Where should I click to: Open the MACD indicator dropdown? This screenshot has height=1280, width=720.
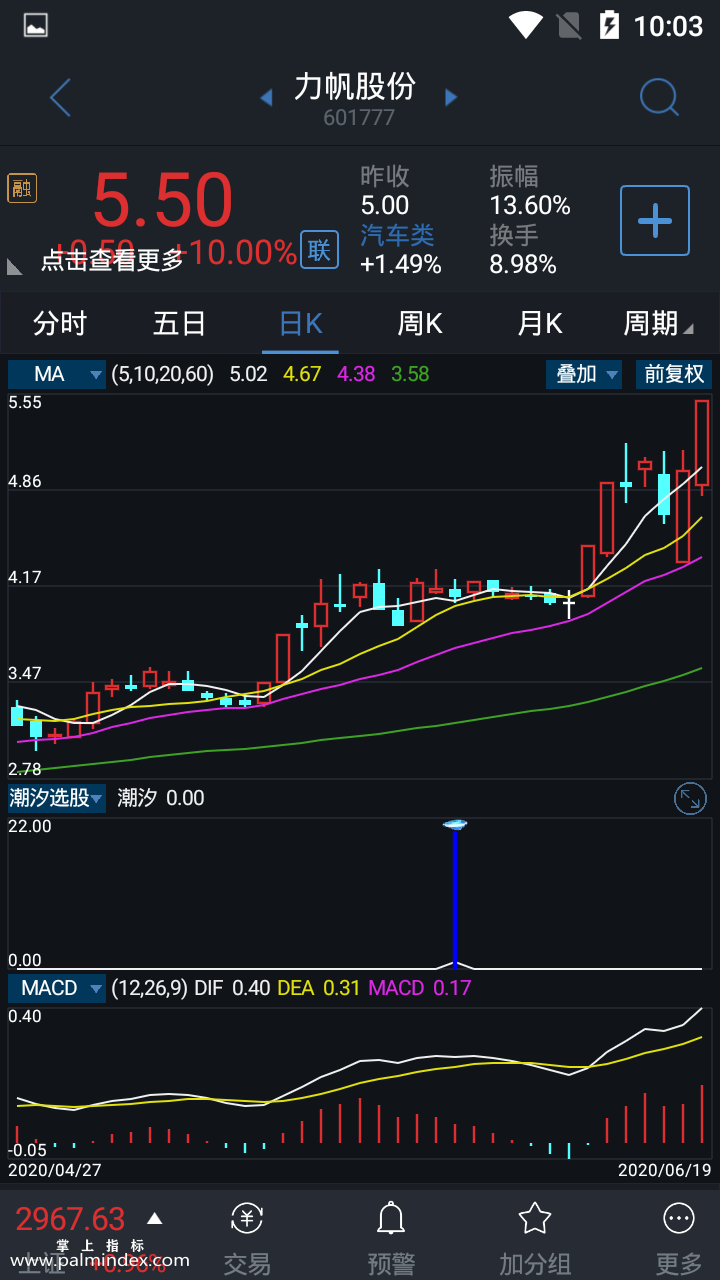pyautogui.click(x=57, y=988)
